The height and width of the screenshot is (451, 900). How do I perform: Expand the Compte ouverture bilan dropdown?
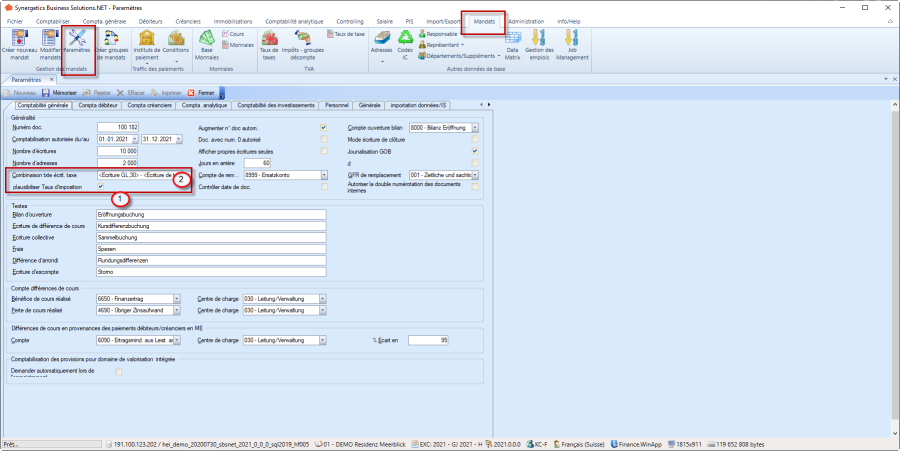tap(475, 128)
